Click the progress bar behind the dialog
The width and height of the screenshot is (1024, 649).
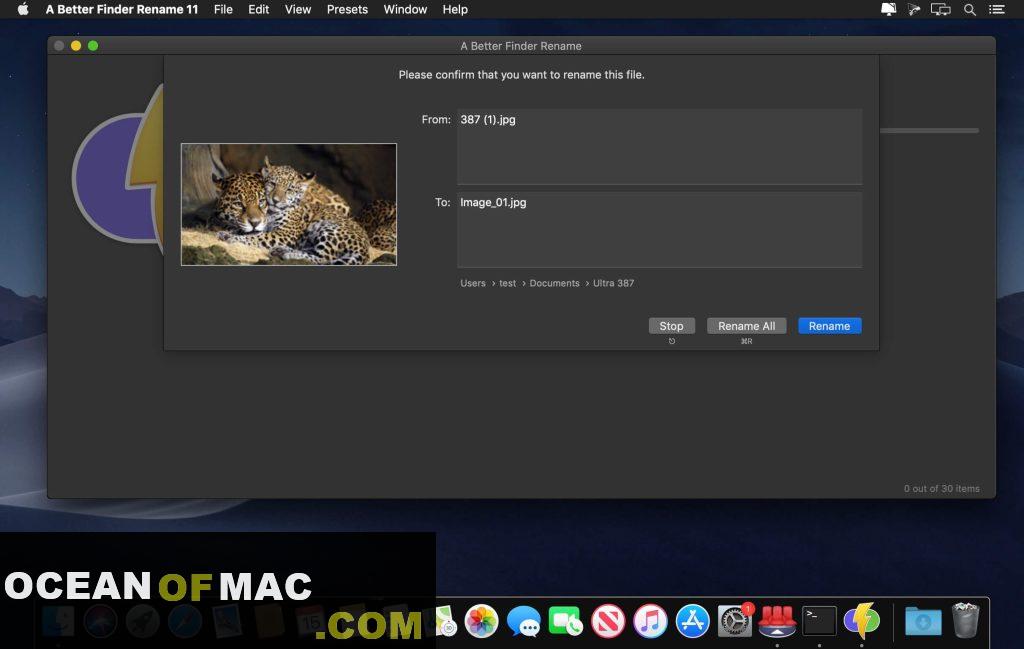929,131
